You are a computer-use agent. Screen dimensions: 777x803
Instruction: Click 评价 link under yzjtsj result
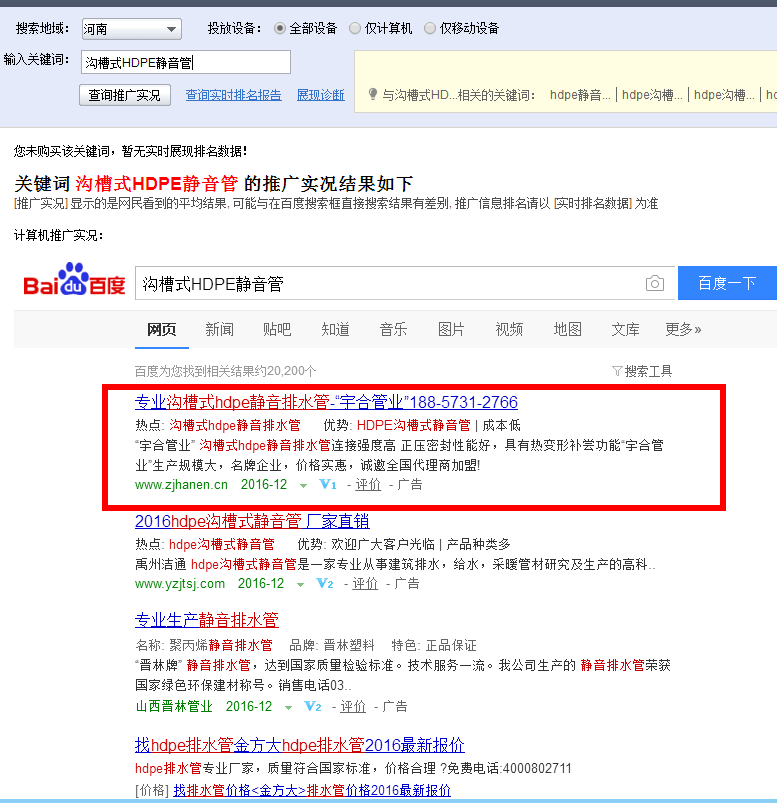point(365,583)
